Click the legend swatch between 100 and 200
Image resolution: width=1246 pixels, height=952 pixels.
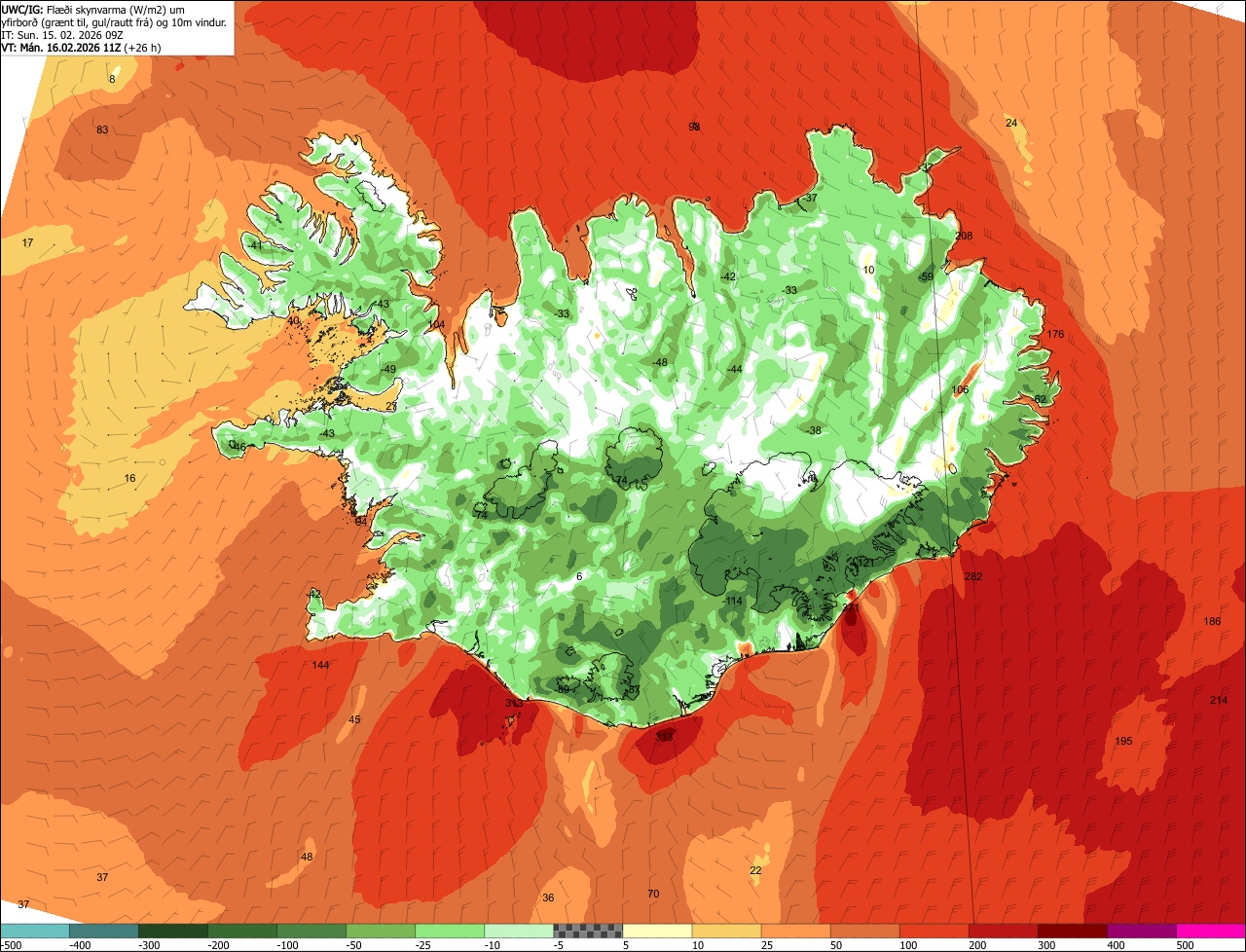click(x=934, y=931)
